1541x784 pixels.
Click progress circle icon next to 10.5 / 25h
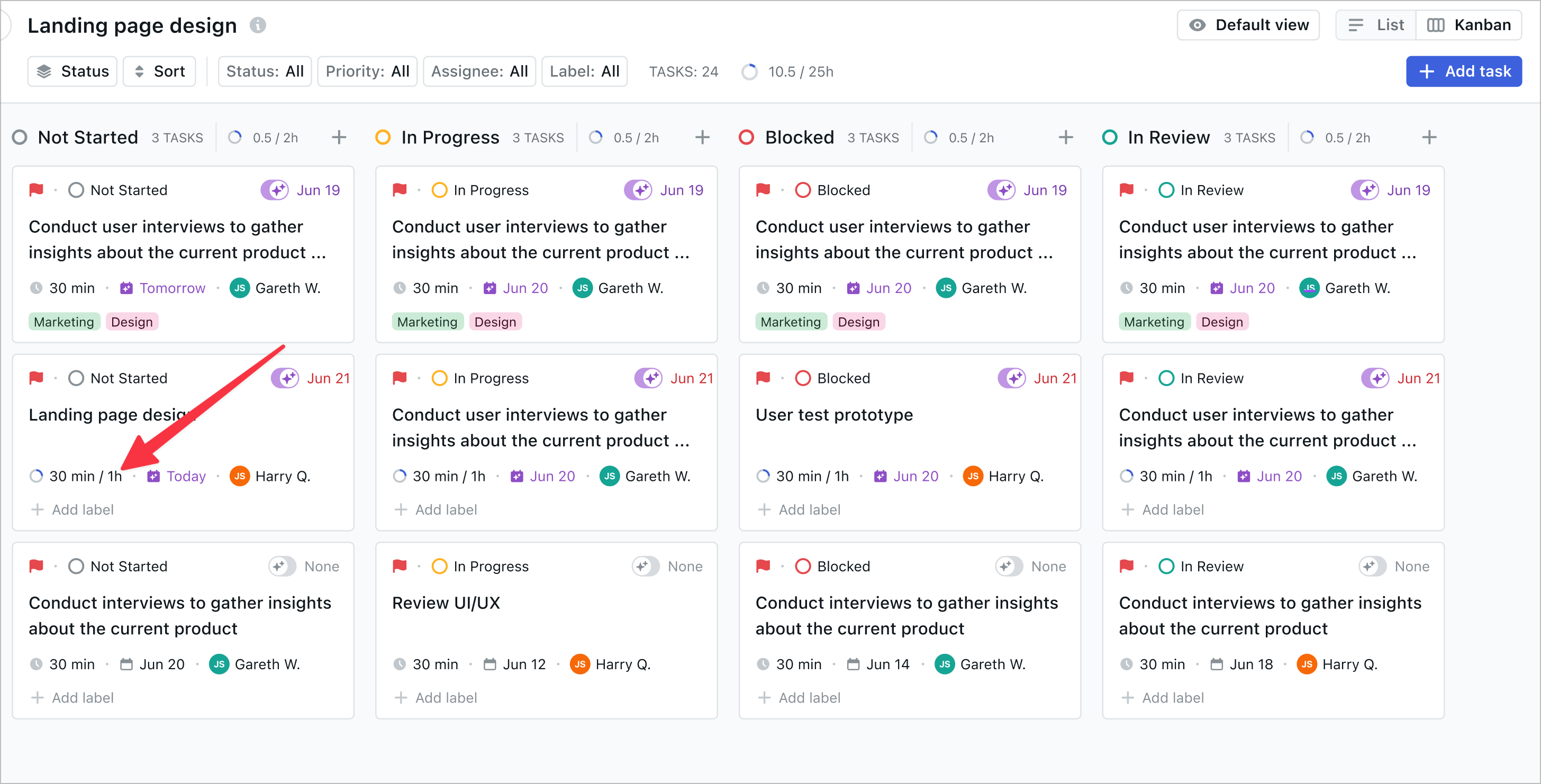pyautogui.click(x=749, y=72)
